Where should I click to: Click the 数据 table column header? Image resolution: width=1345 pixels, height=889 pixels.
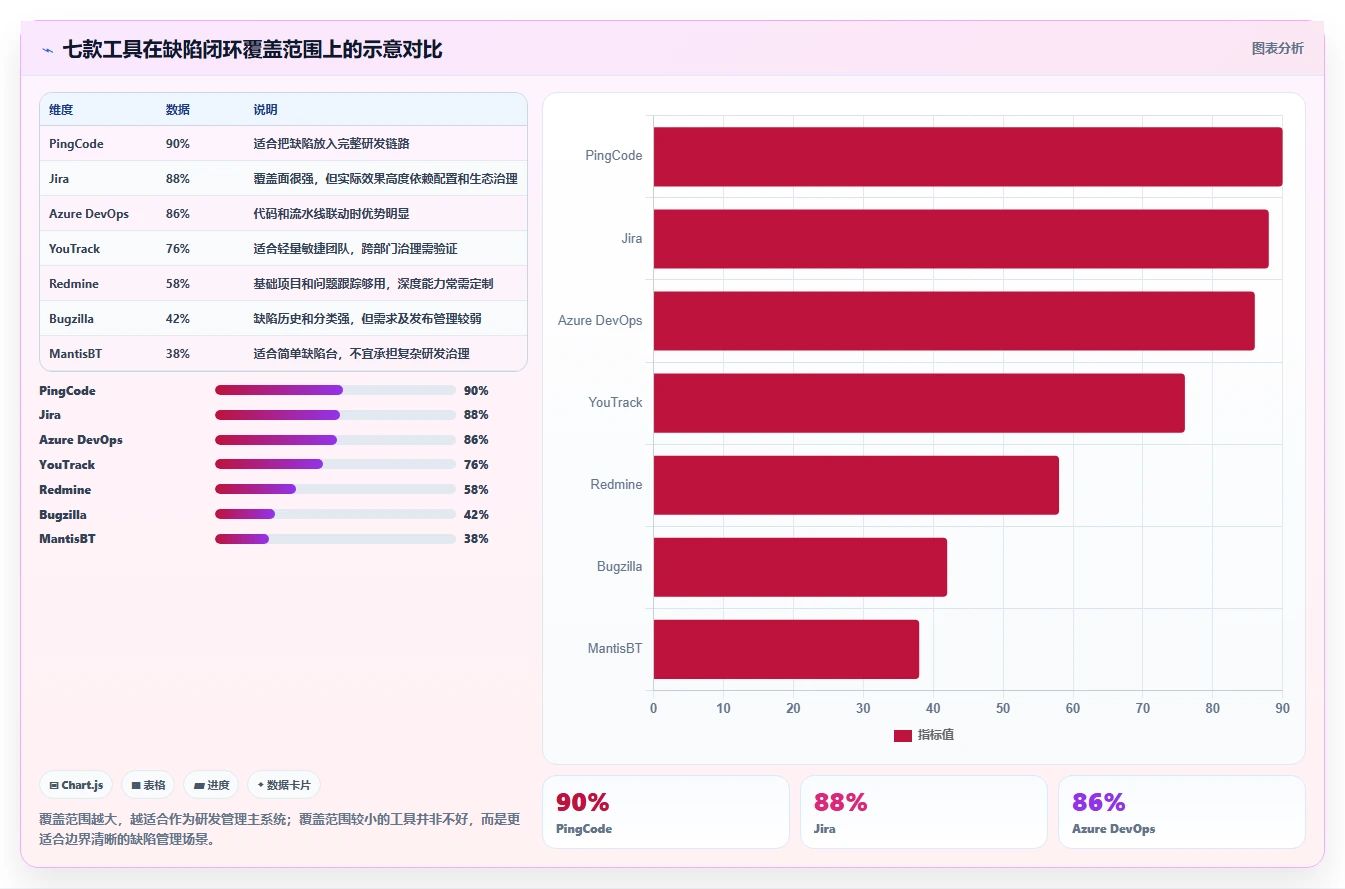pyautogui.click(x=178, y=110)
